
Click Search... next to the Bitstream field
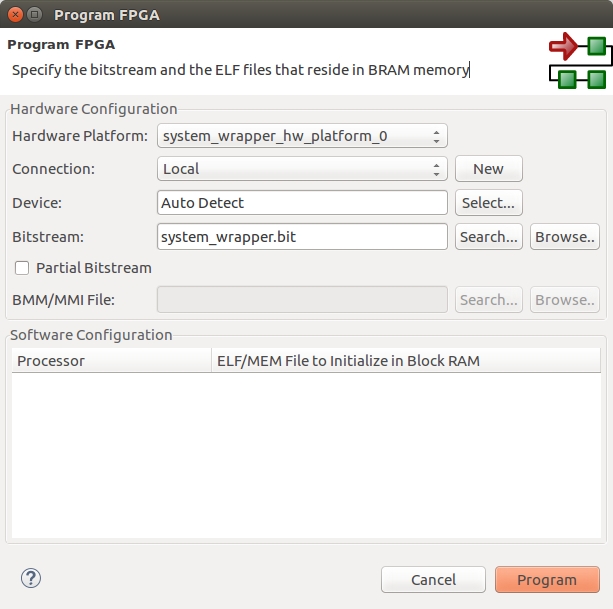(488, 236)
